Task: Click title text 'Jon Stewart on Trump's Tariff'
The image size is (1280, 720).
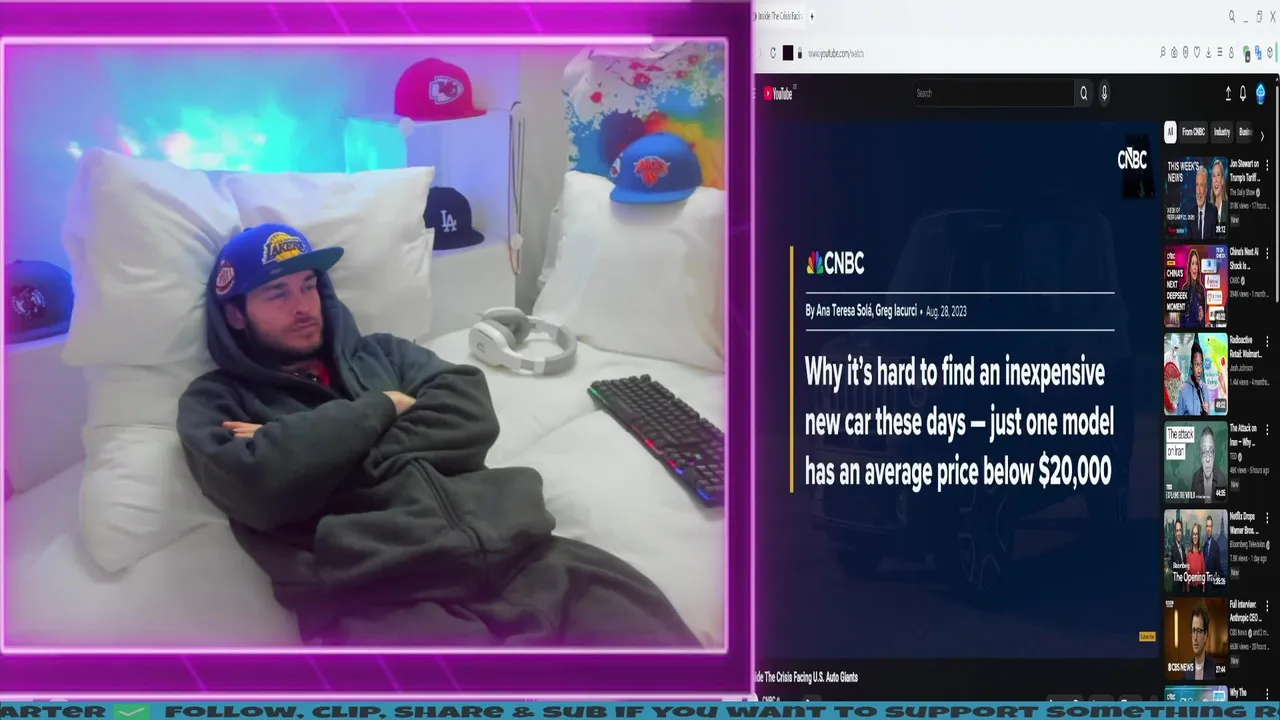Action: (x=1244, y=171)
